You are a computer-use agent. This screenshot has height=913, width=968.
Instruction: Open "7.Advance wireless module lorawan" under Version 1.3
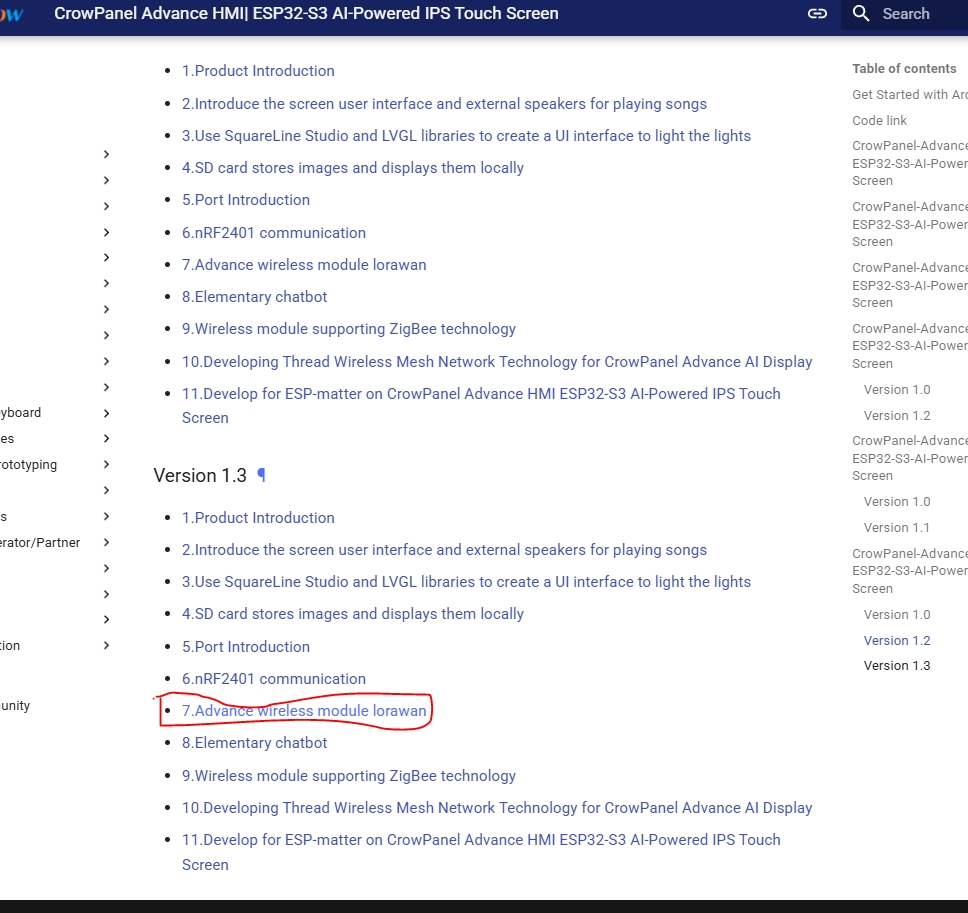304,711
